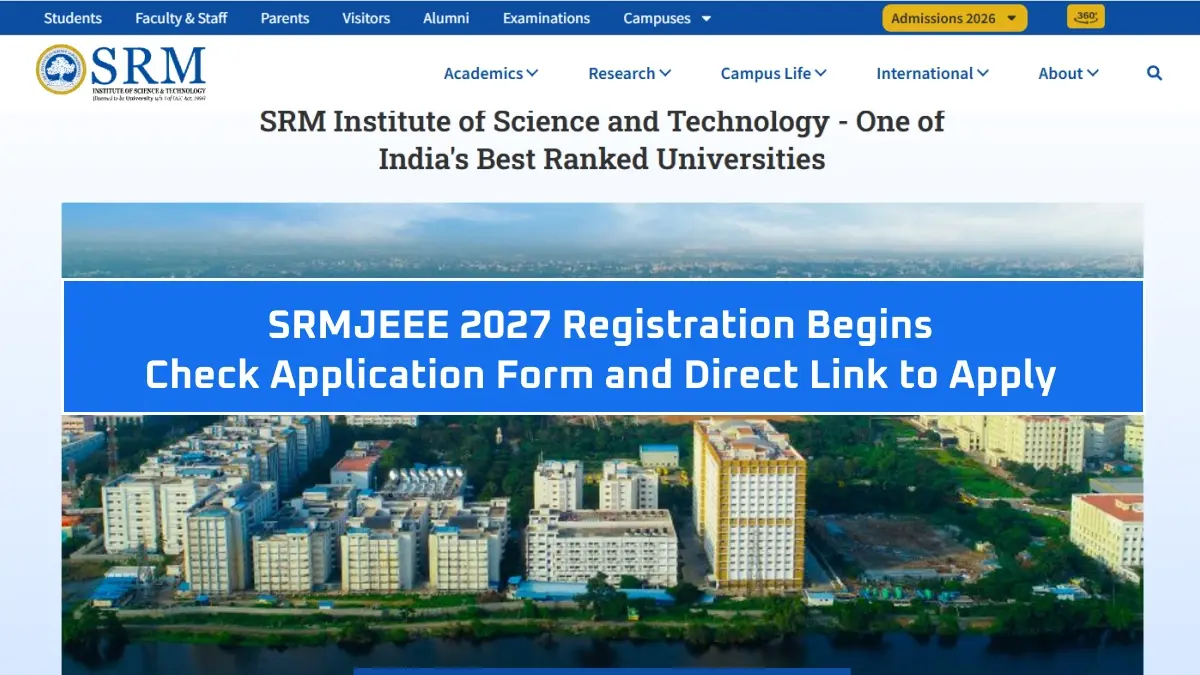The width and height of the screenshot is (1200, 675).
Task: Click the About chevron arrow
Action: coord(1093,73)
